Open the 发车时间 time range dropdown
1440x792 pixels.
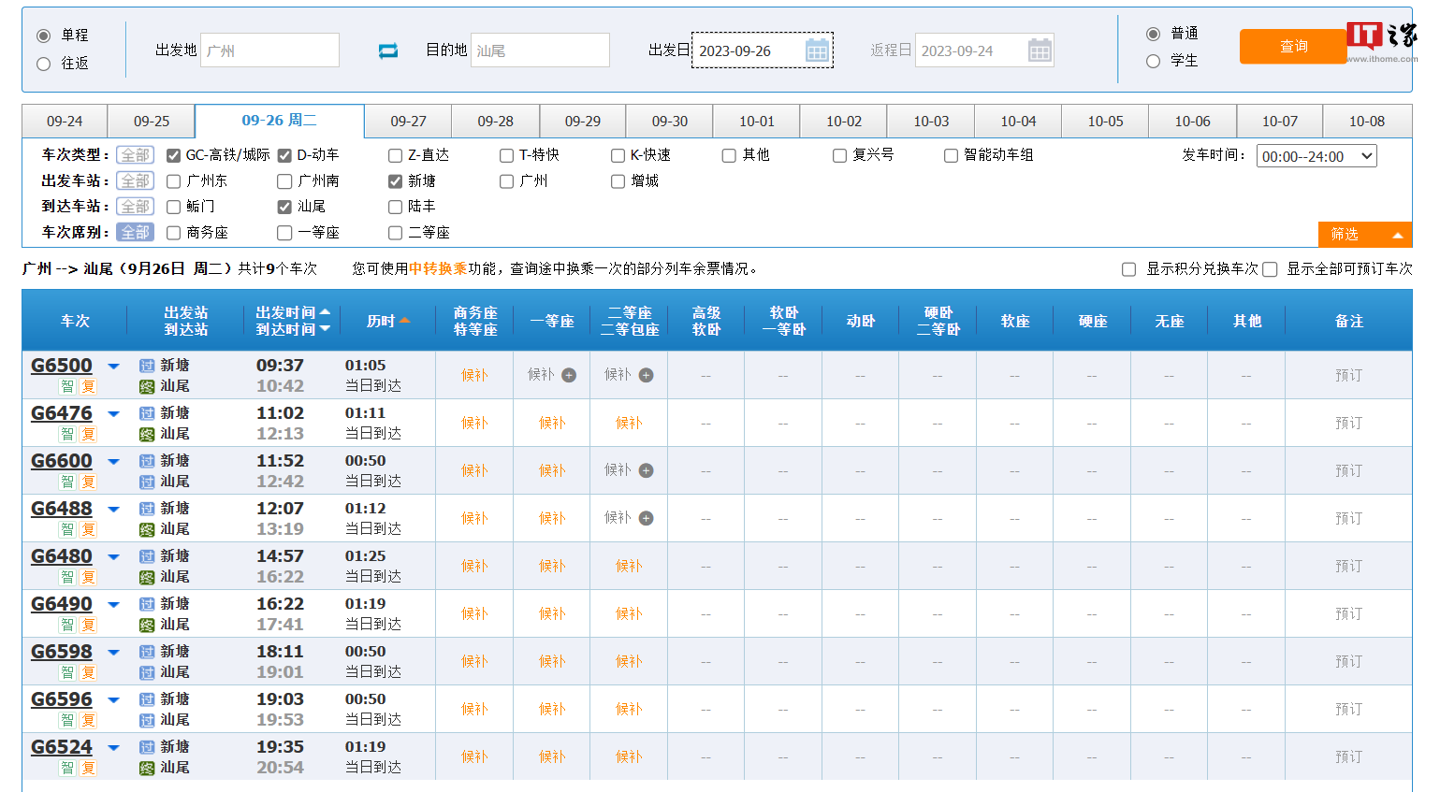[x=1316, y=155]
